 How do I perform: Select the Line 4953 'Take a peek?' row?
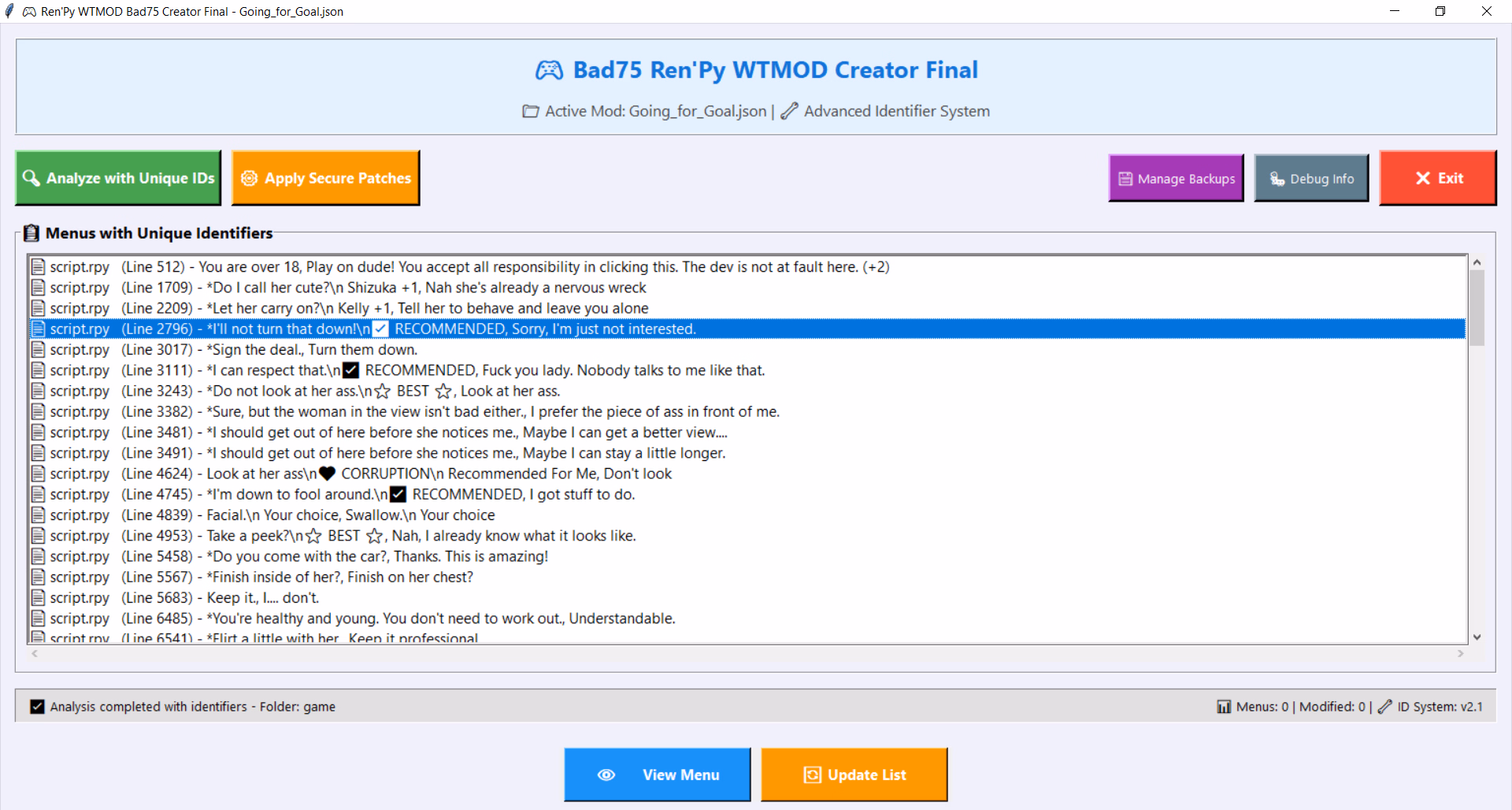click(747, 536)
